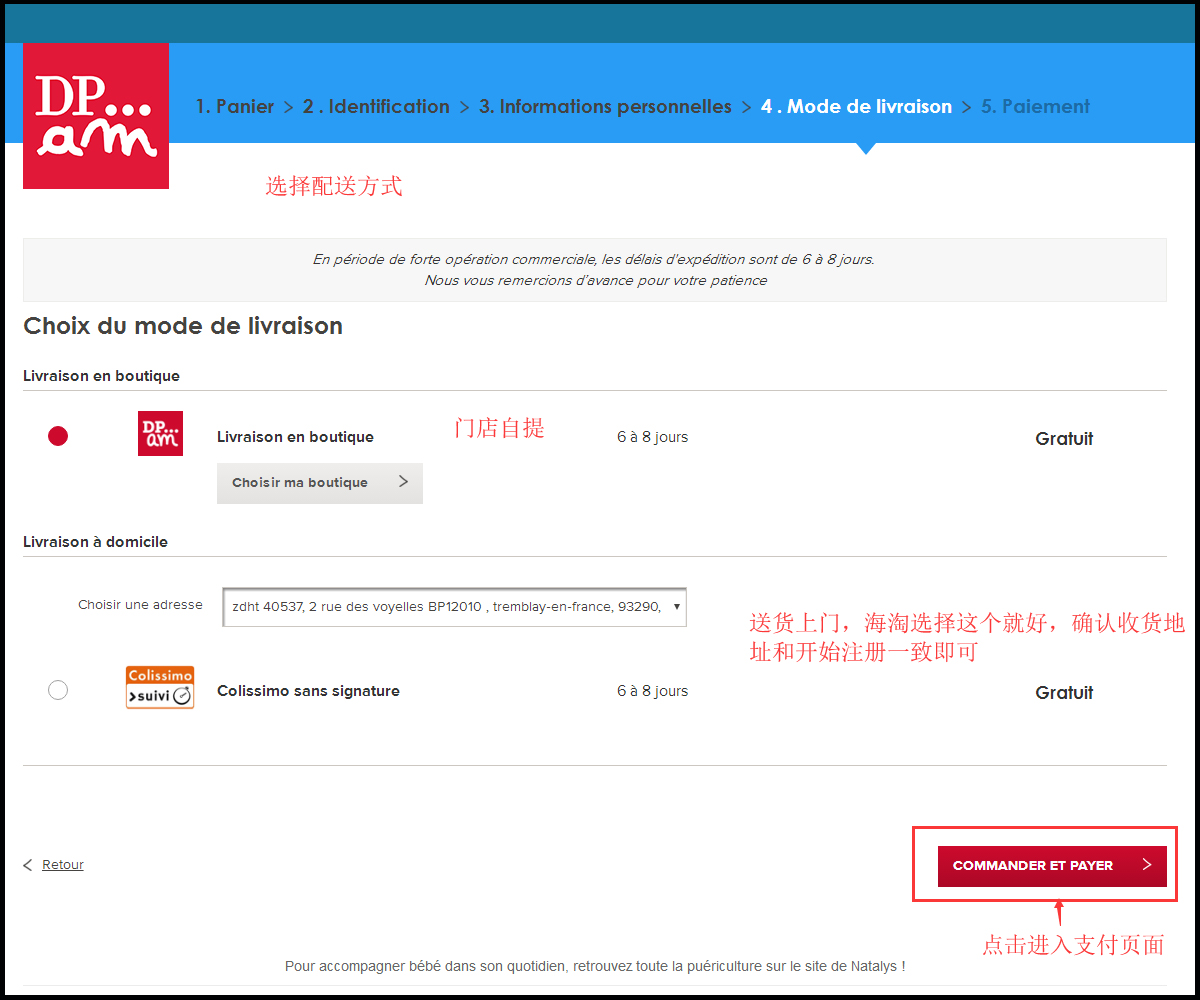The height and width of the screenshot is (1000, 1200).
Task: Click the small DPAM boutique delivery icon
Action: [160, 433]
